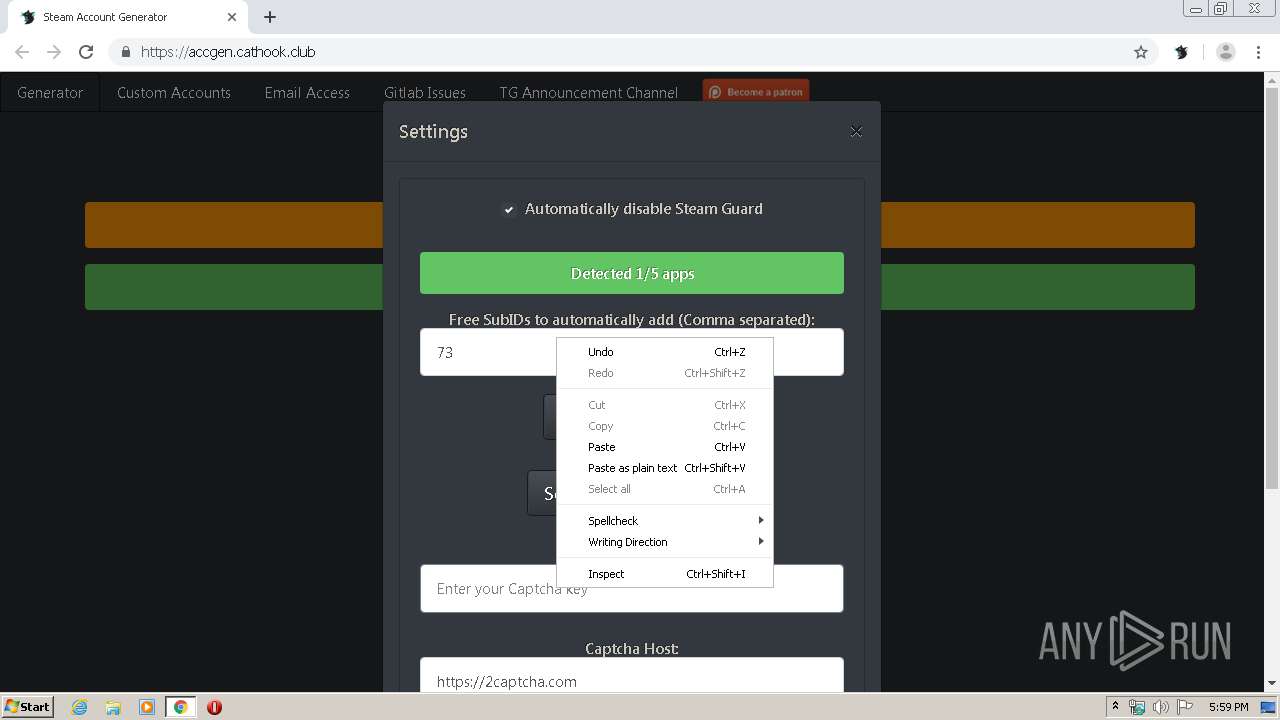Open Internet Explorer from the taskbar
This screenshot has width=1280, height=720.
tap(80, 707)
